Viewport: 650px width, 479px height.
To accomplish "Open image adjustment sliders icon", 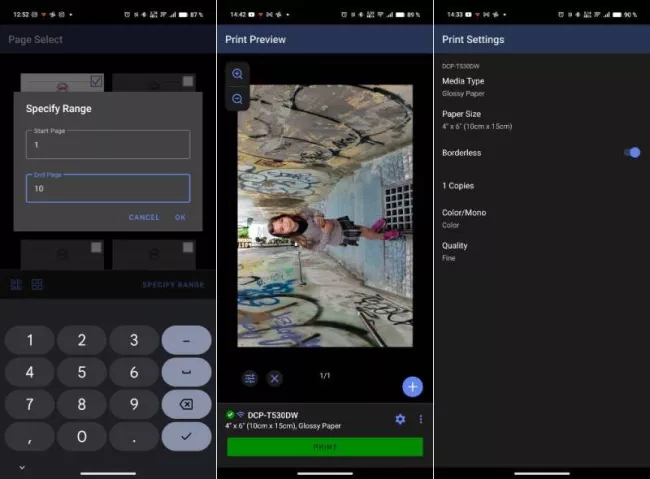I will [x=250, y=378].
